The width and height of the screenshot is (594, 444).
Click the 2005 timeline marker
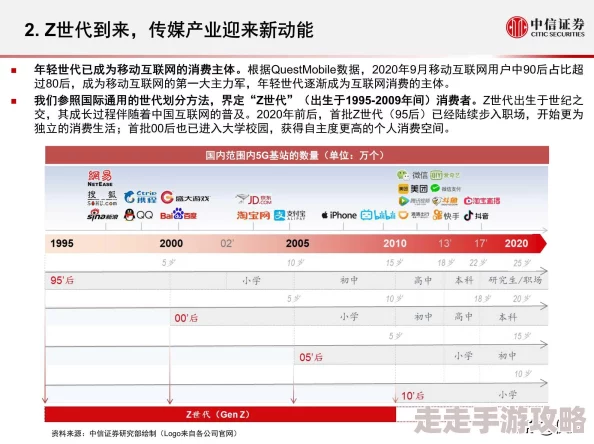click(297, 243)
